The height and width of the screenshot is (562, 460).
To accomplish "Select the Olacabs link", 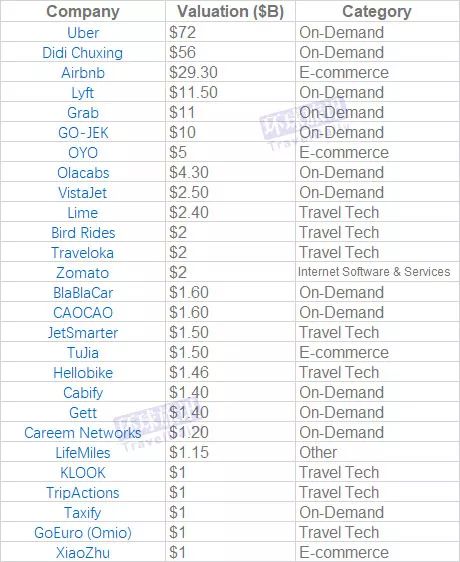I will pyautogui.click(x=83, y=173).
